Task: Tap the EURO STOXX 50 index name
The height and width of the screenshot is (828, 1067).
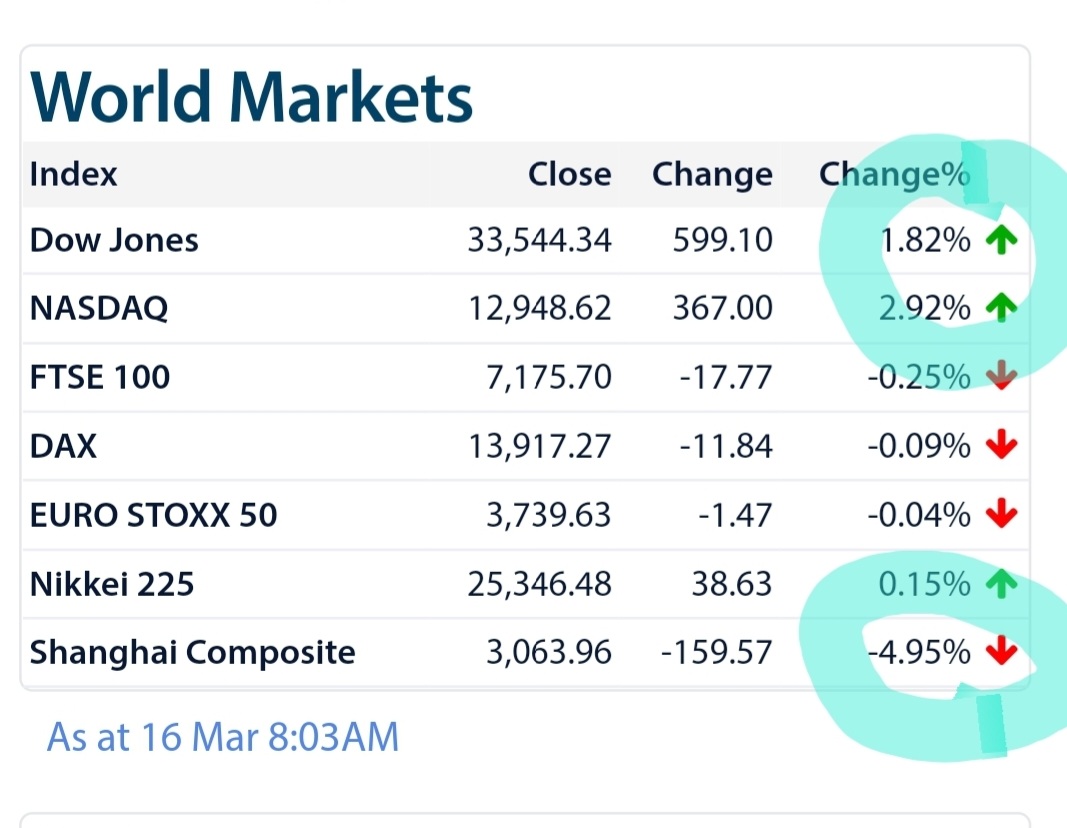Action: (153, 515)
